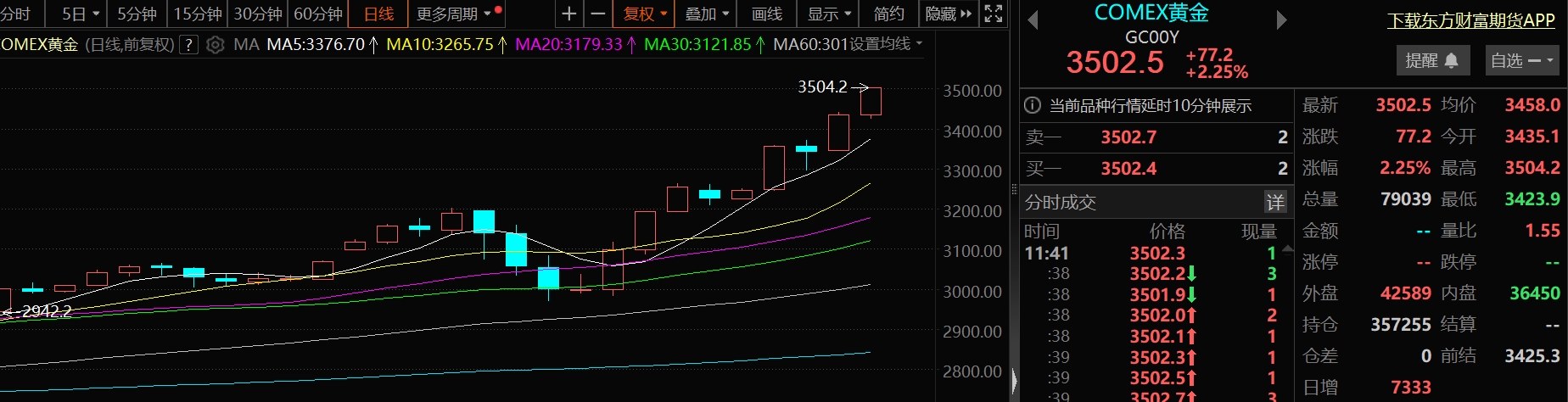Switch to the 15分钟 tab

point(198,14)
